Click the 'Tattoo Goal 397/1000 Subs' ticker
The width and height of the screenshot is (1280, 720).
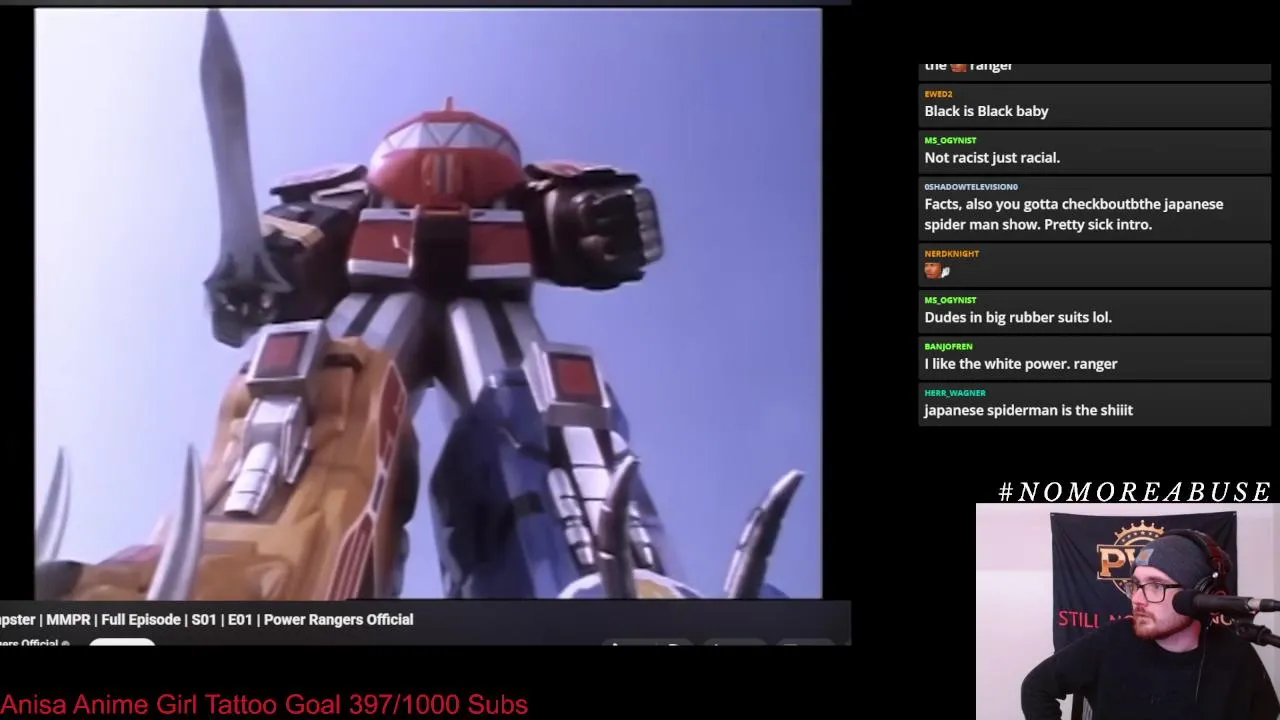[x=366, y=704]
